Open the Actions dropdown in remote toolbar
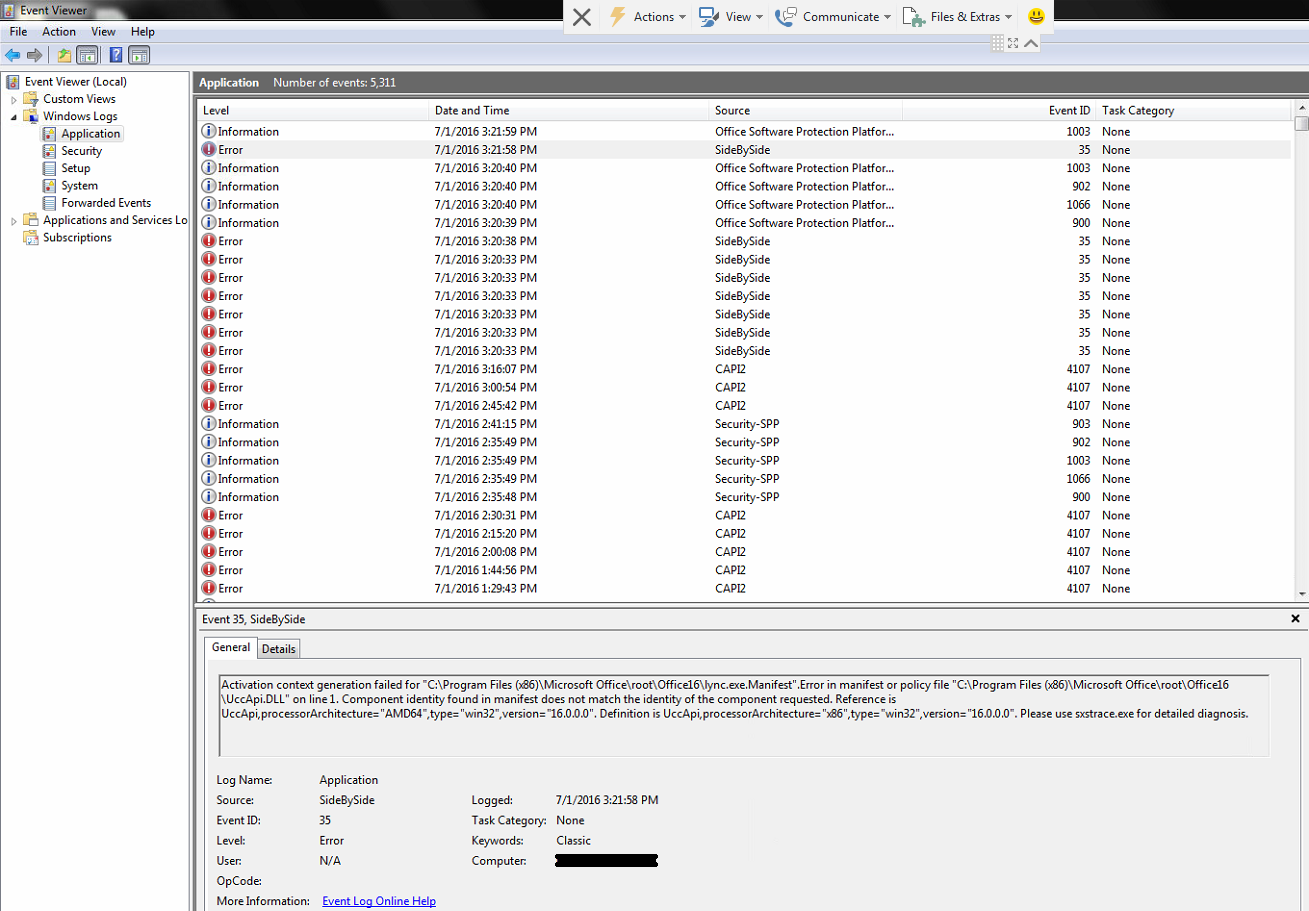 click(x=647, y=16)
